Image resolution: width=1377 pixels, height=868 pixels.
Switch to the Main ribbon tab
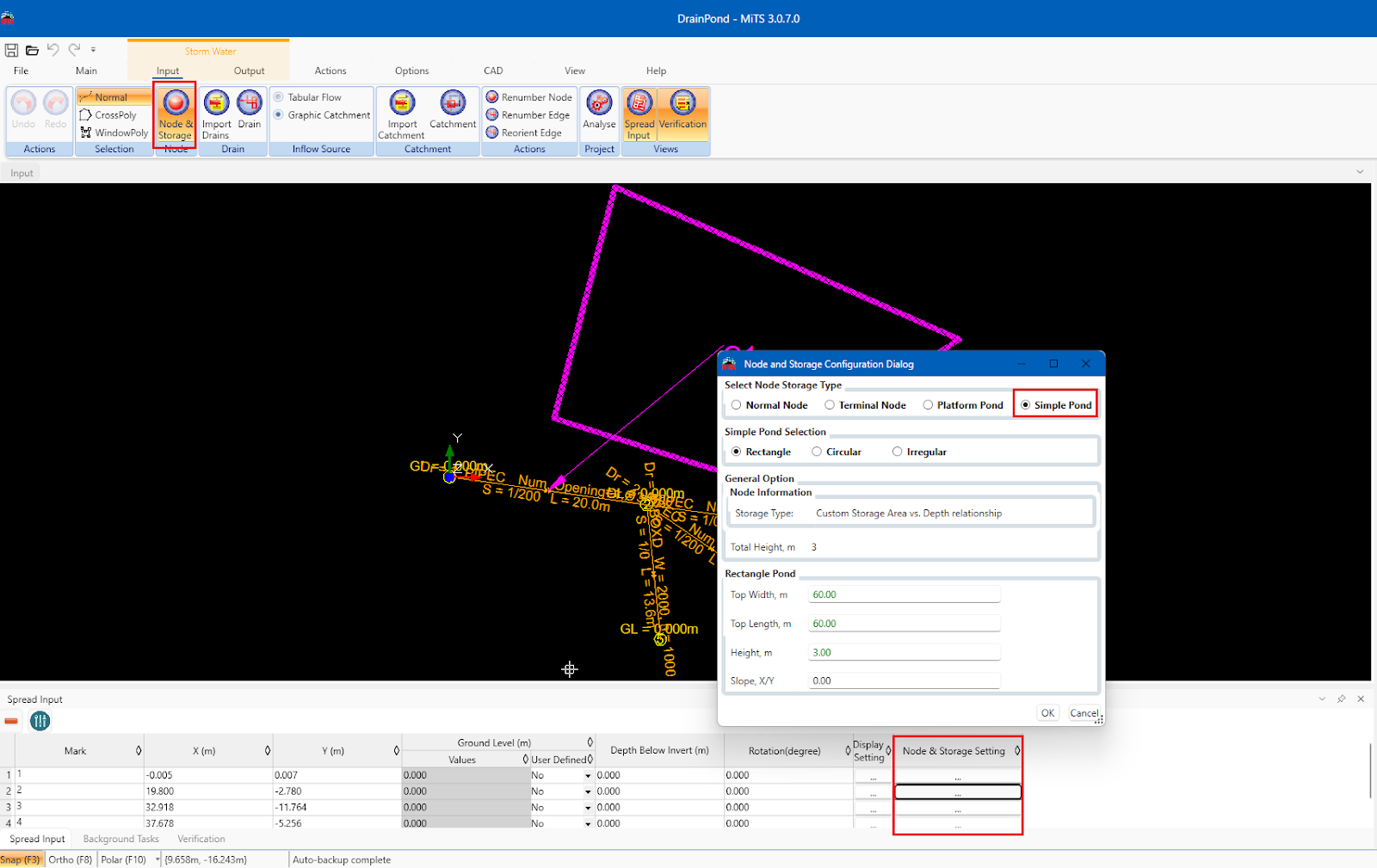(86, 71)
